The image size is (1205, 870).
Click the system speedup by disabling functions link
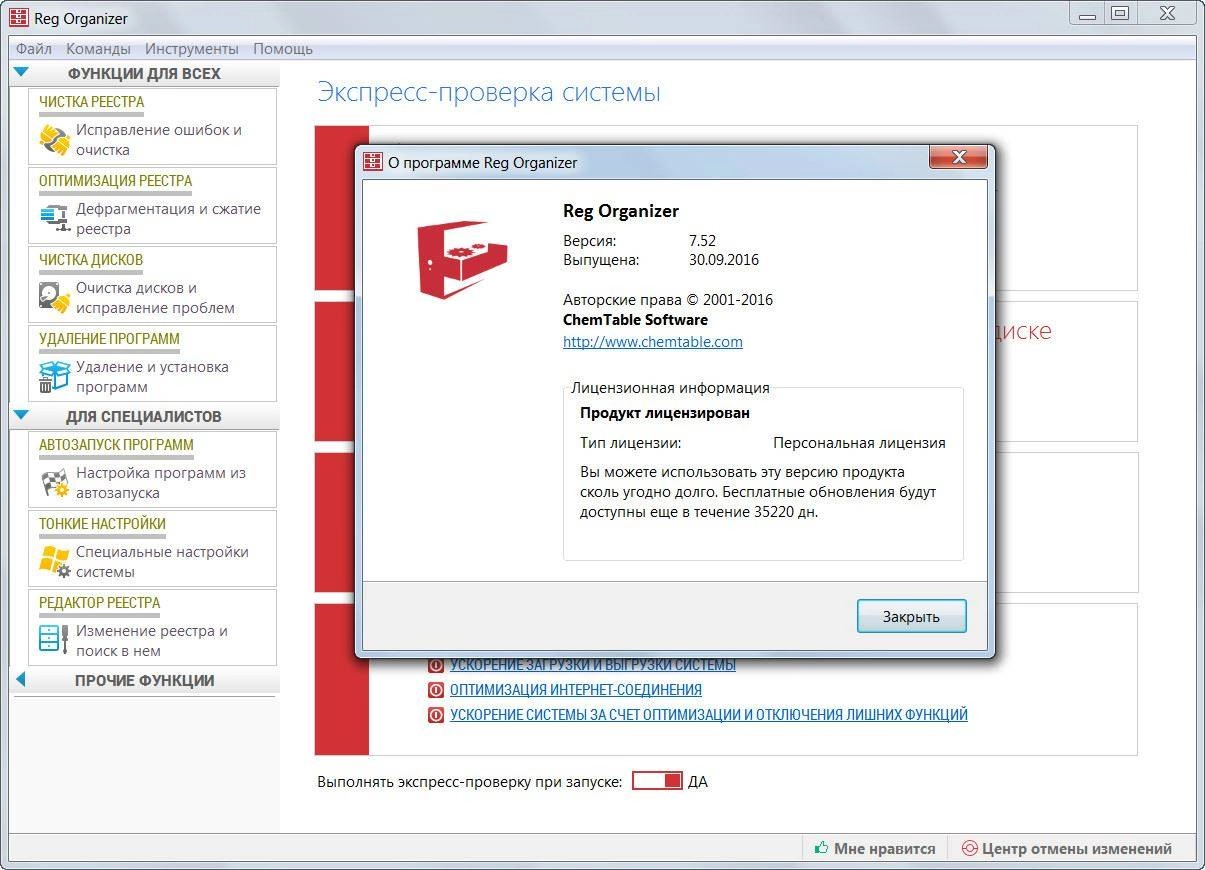coord(709,715)
